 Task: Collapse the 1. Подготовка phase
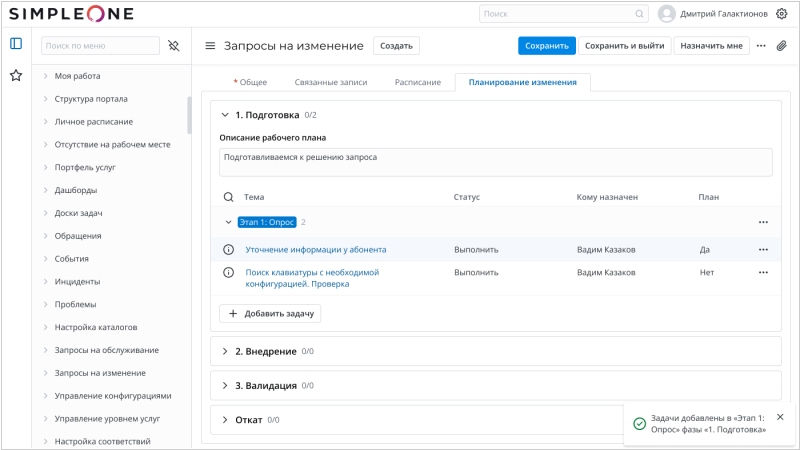225,115
